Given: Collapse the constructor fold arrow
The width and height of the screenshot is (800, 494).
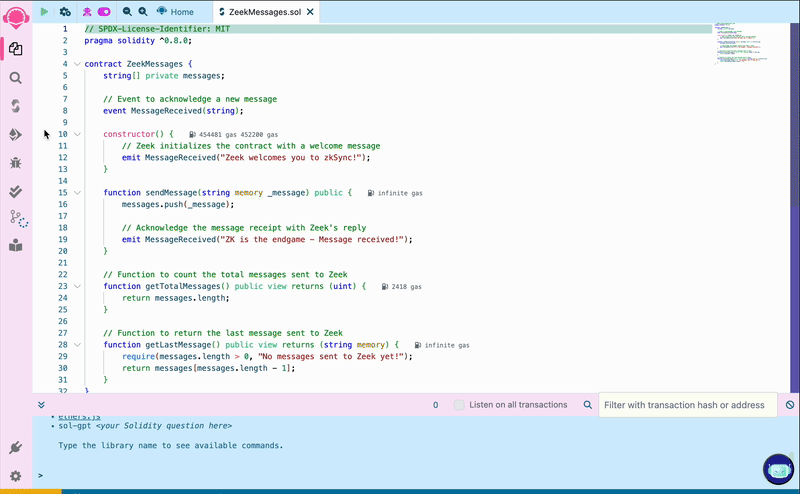Looking at the screenshot, I should [x=77, y=134].
